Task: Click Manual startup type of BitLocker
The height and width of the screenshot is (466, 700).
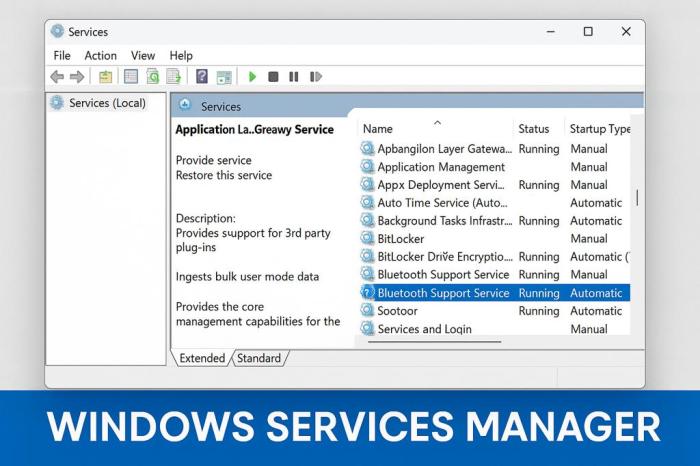Action: click(x=589, y=238)
